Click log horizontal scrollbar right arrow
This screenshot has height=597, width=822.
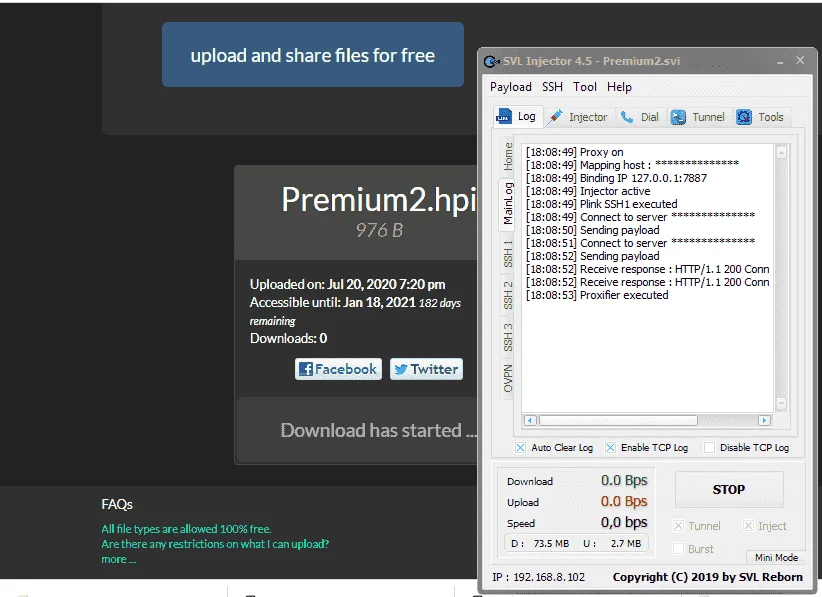point(764,420)
